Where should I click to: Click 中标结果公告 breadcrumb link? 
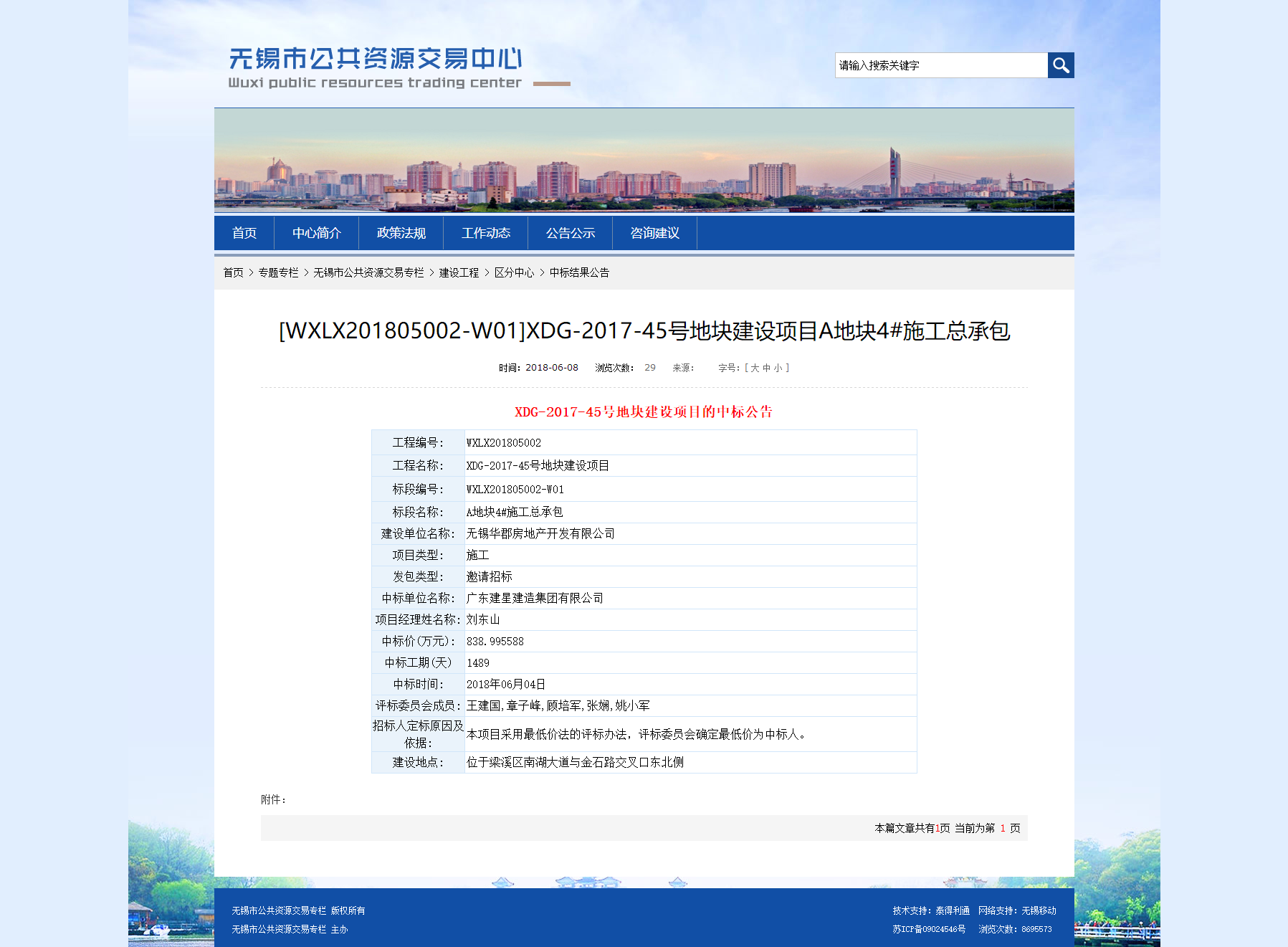(579, 272)
